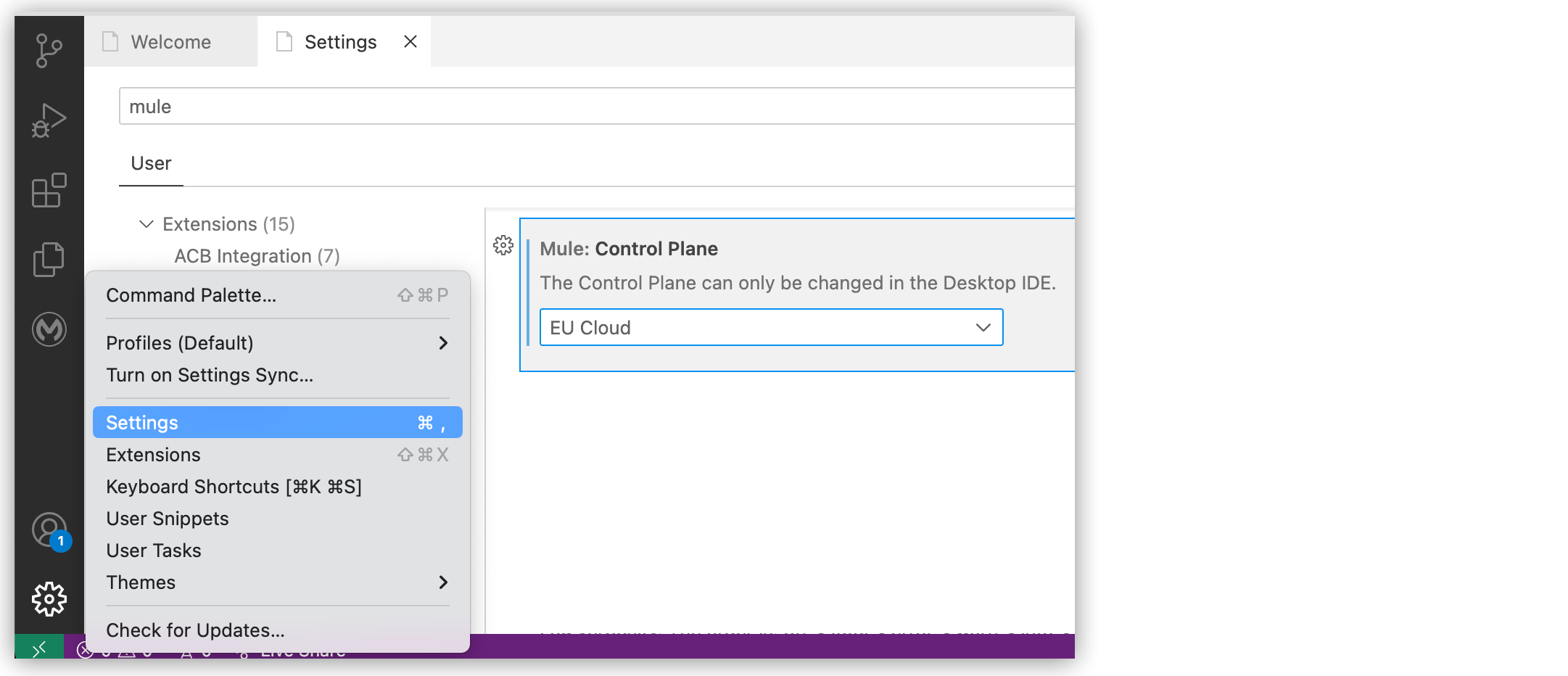
Task: Select the Run and Debug icon
Action: [48, 118]
